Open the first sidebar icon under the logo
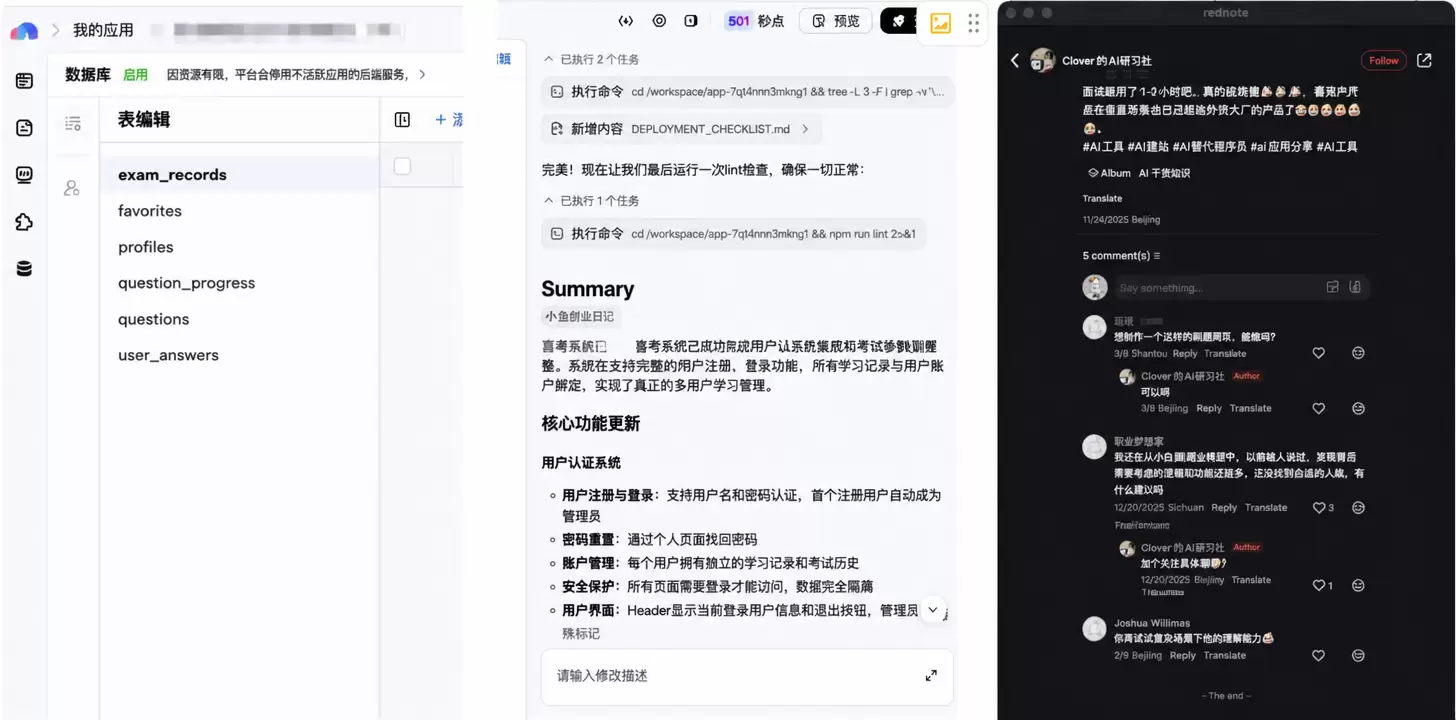Viewport: 1456px width, 720px height. tap(25, 81)
